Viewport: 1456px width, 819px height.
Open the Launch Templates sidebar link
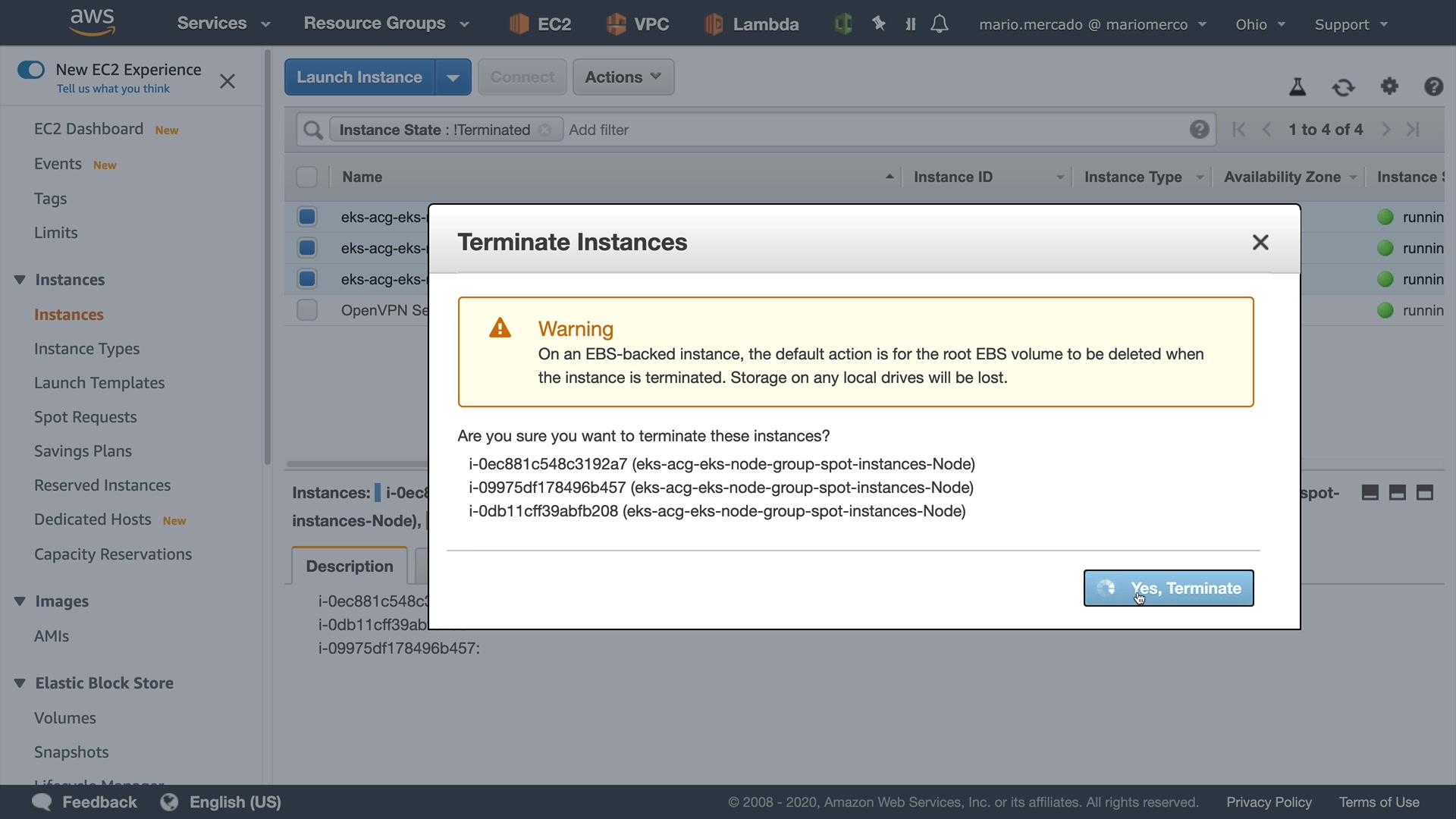tap(99, 383)
